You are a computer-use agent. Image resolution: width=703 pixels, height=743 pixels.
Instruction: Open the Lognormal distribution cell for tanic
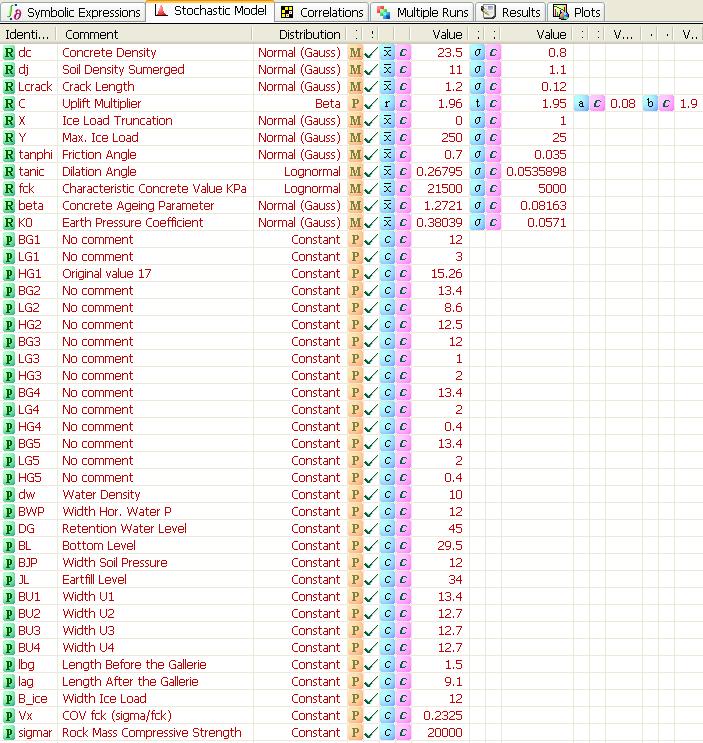pos(299,172)
